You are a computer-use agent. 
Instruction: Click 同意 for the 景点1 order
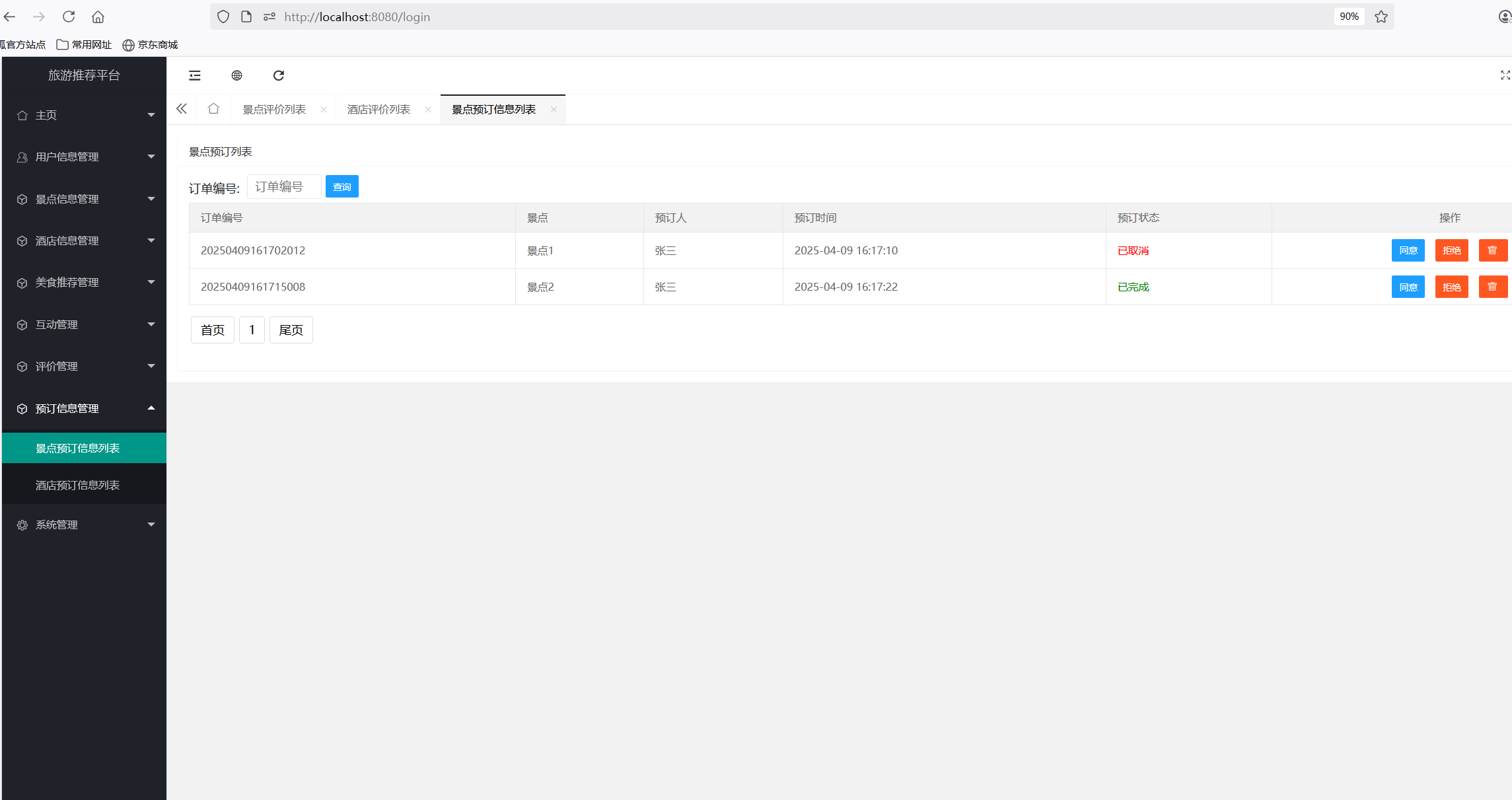pyautogui.click(x=1408, y=250)
